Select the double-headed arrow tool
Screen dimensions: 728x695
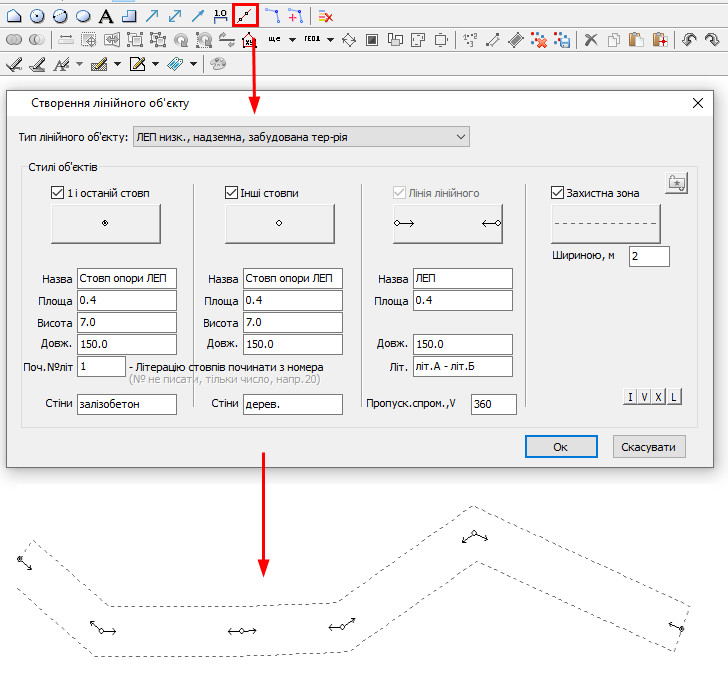[175, 16]
